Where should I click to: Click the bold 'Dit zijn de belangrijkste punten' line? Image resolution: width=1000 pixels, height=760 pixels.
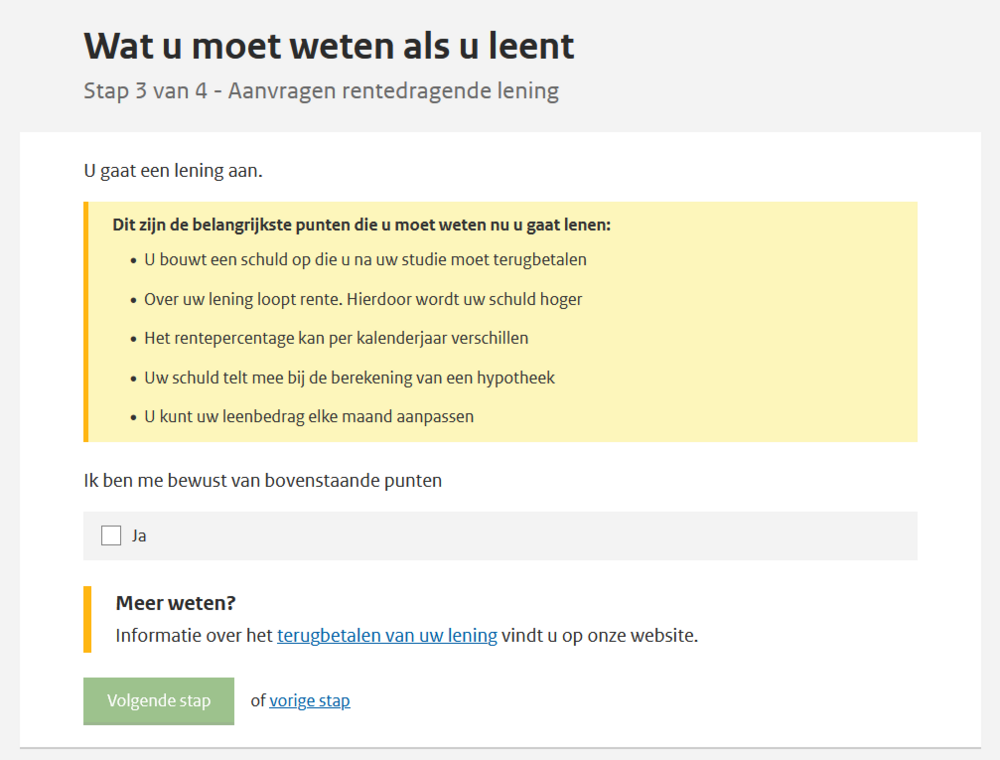(362, 225)
